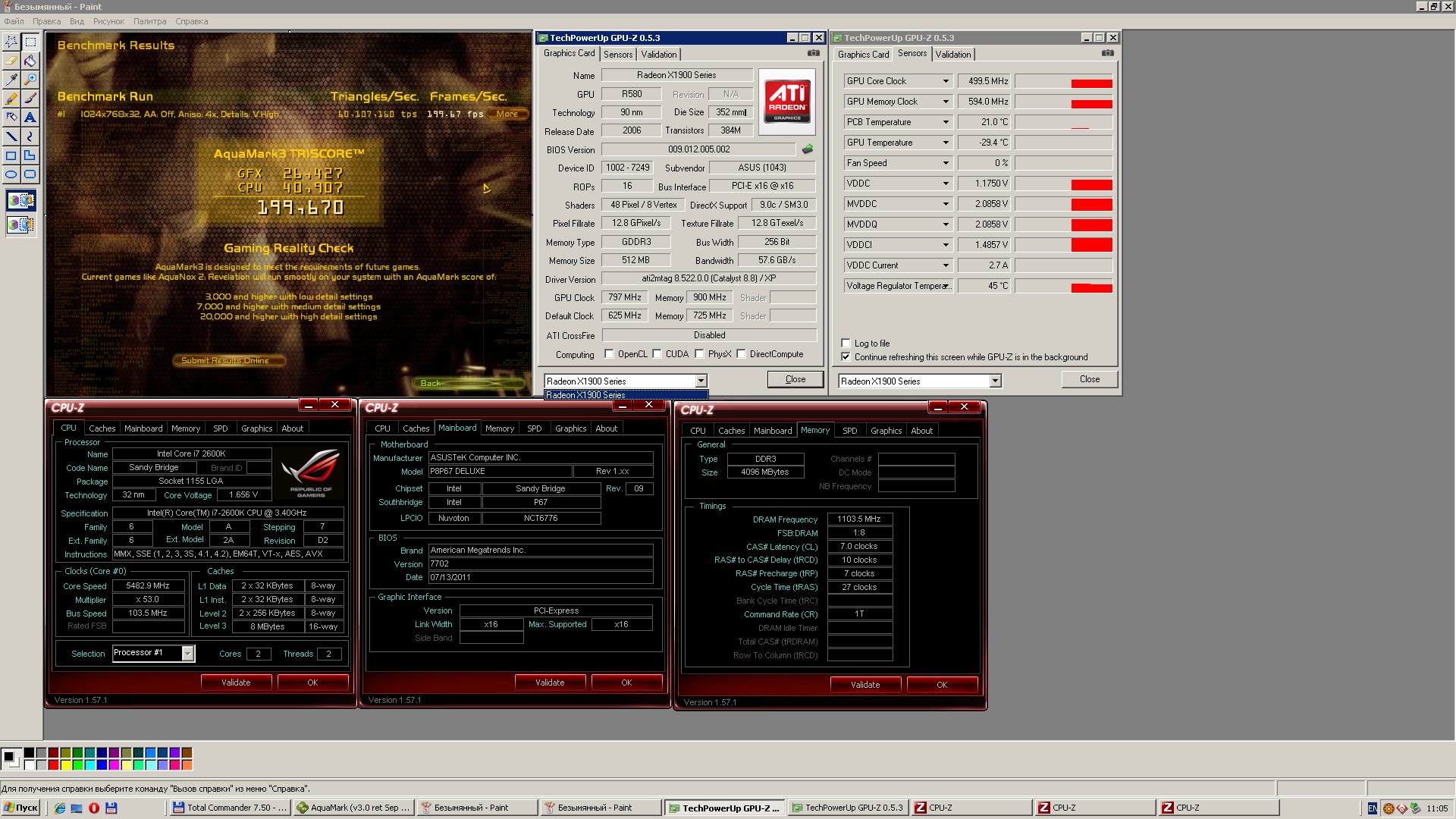This screenshot has height=819, width=1456.
Task: Choose the Ellipse shape tool
Action: pyautogui.click(x=11, y=174)
